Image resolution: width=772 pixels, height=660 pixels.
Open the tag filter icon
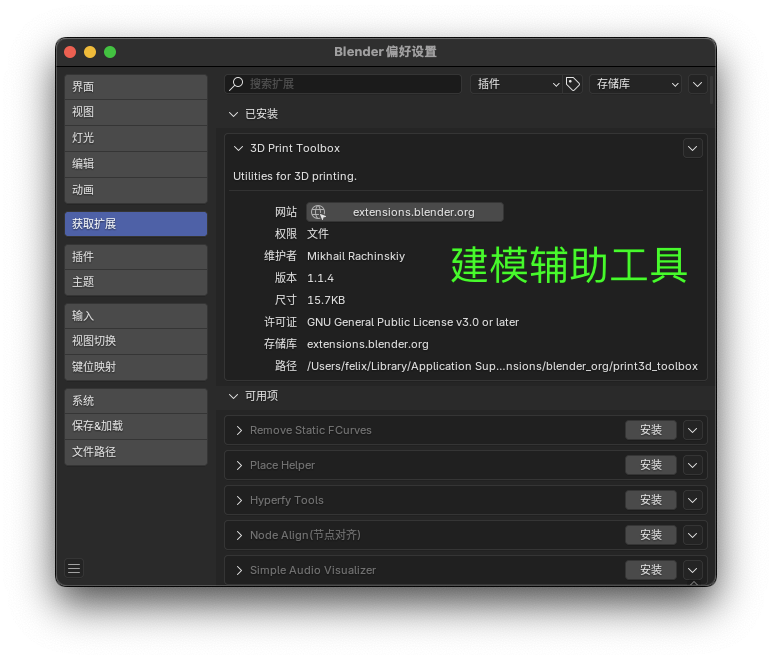[573, 84]
